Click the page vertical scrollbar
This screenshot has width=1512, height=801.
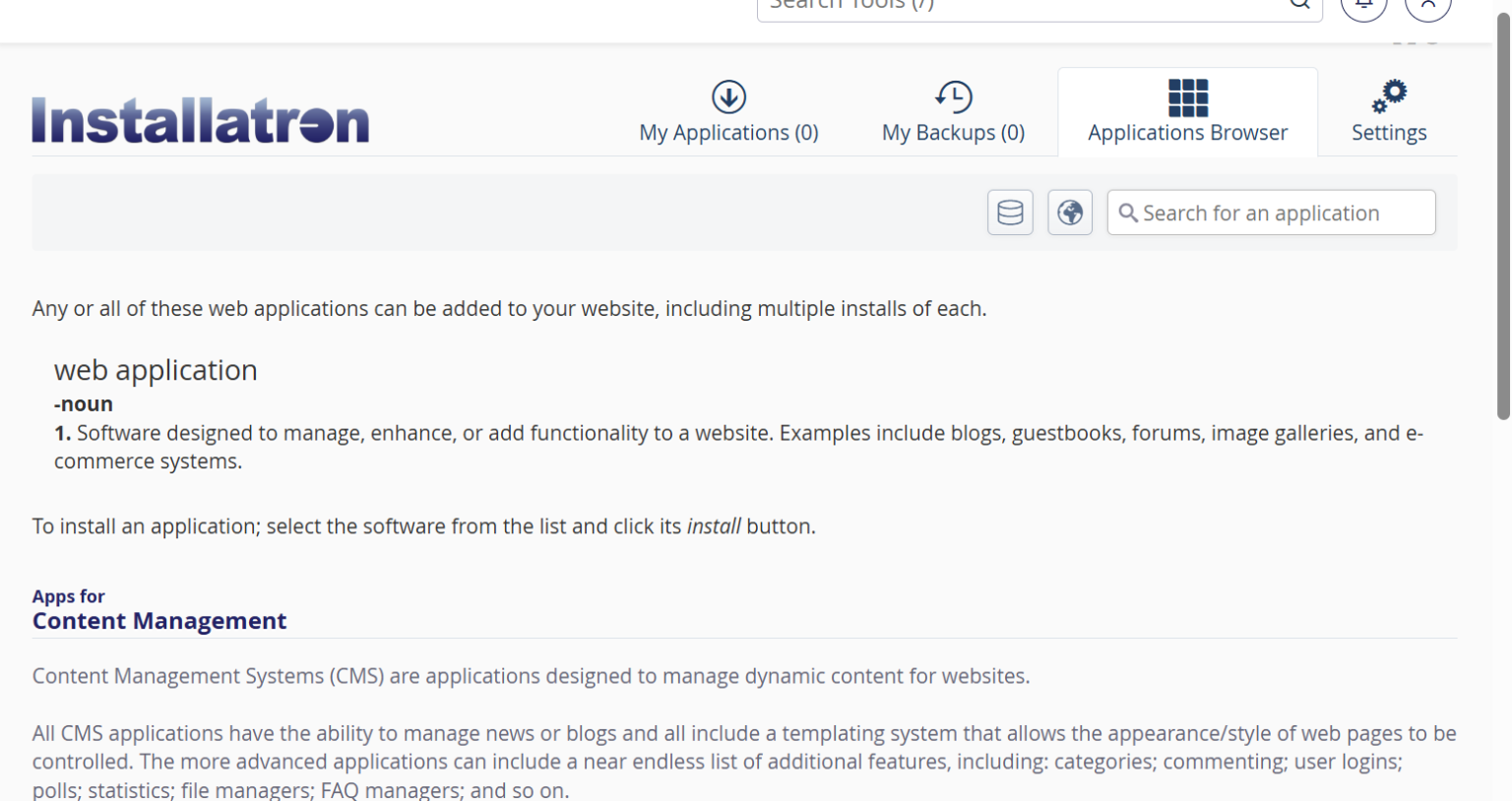(1503, 216)
